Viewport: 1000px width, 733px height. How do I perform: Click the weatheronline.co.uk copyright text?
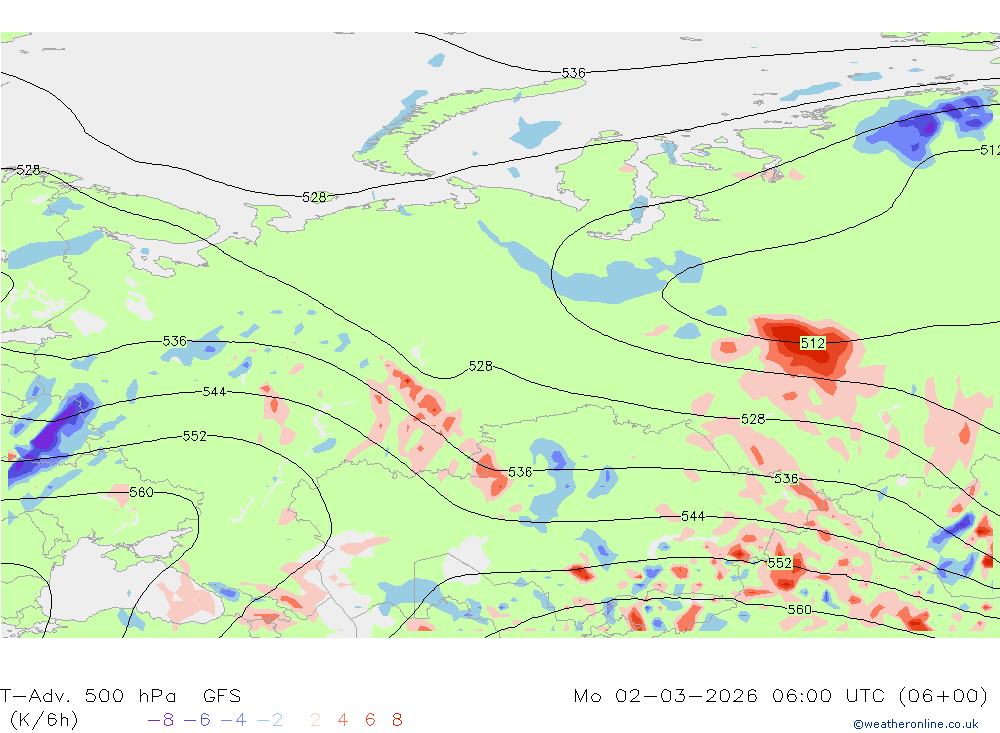(x=916, y=724)
